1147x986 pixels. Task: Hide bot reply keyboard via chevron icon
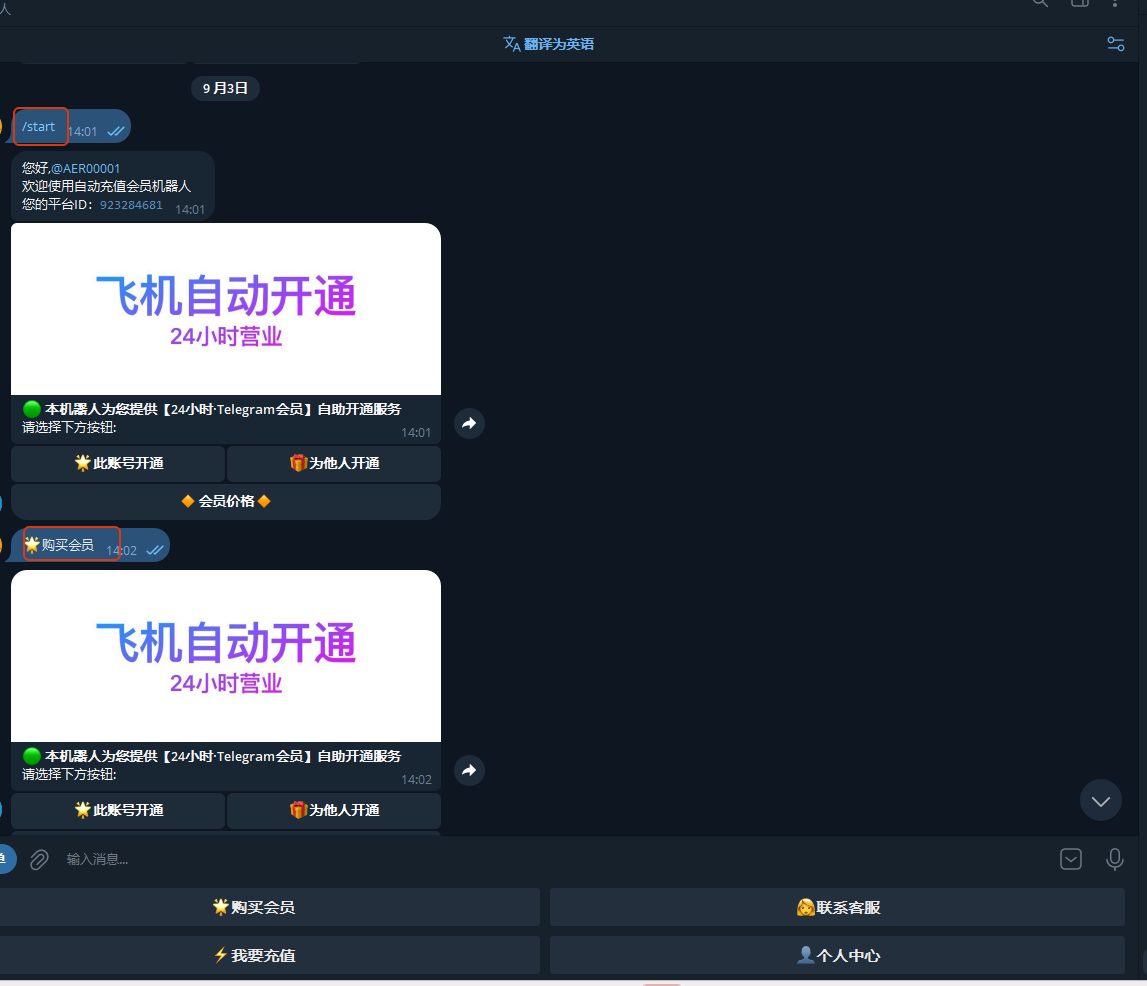1070,859
